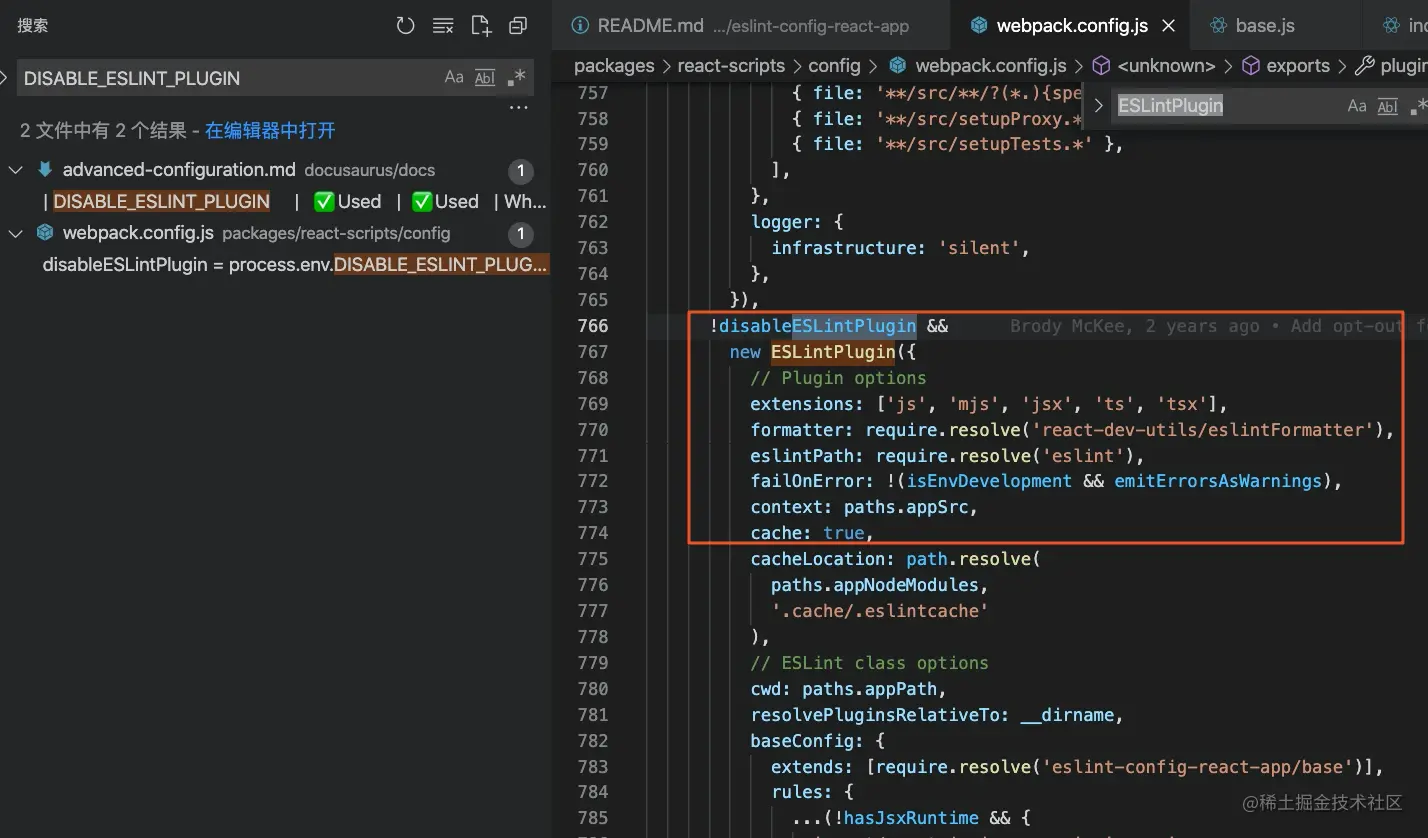Refresh the search results

point(405,26)
